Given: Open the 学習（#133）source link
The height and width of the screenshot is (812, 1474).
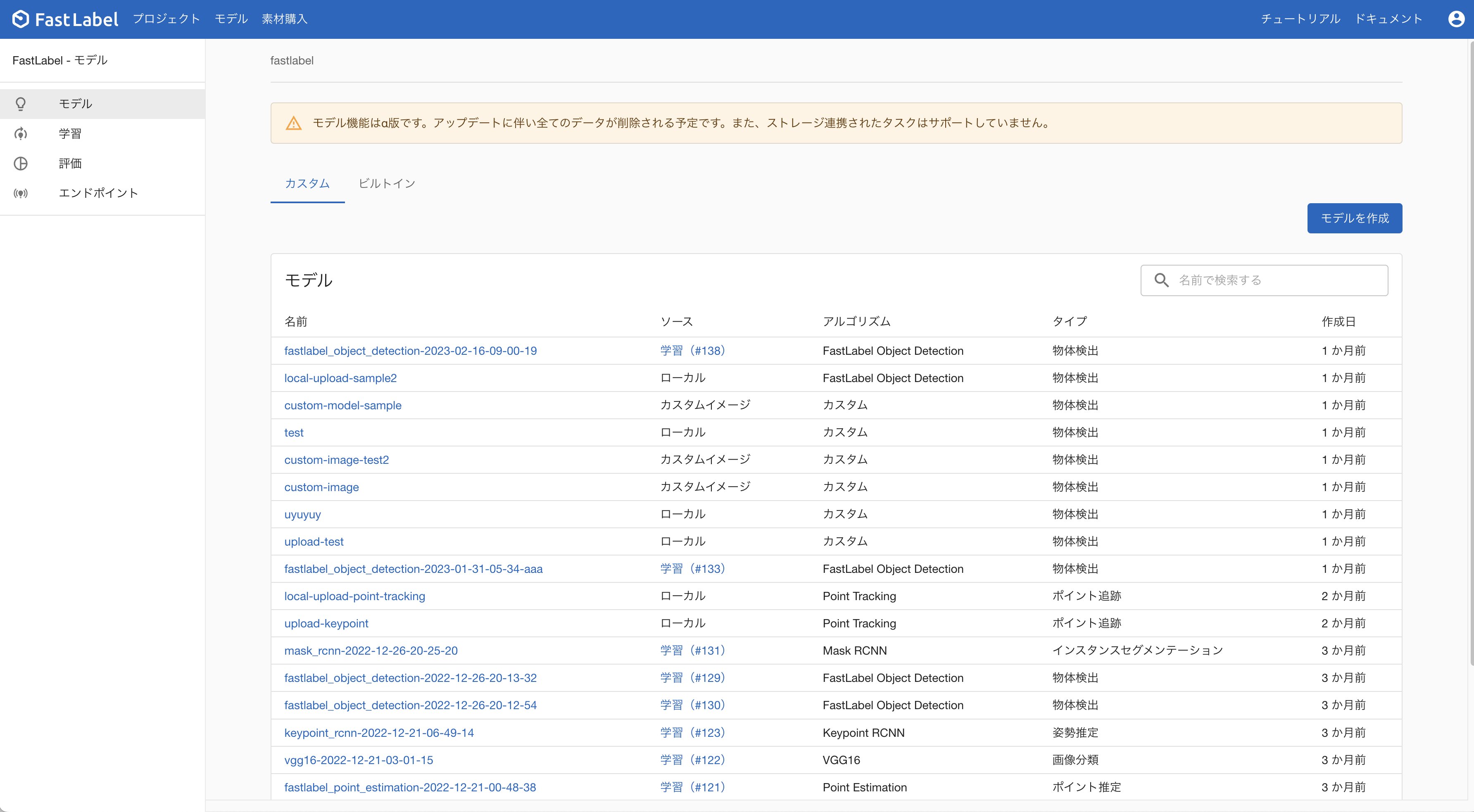Looking at the screenshot, I should (x=692, y=569).
